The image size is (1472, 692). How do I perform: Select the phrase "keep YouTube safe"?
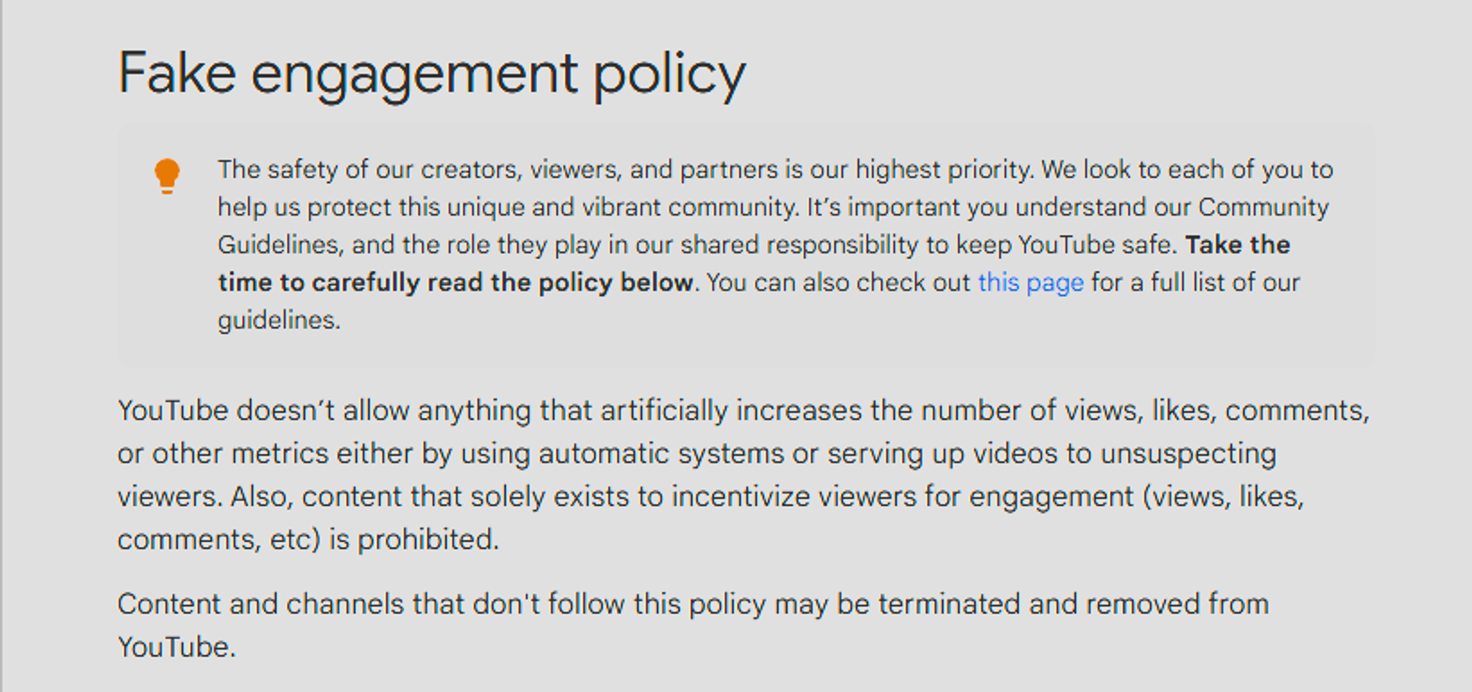[x=1069, y=245]
